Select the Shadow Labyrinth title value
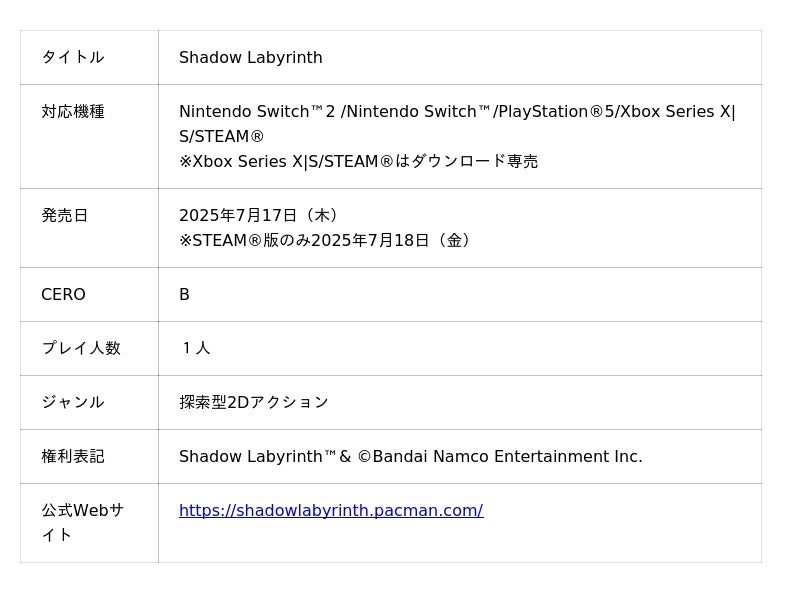 tap(250, 58)
